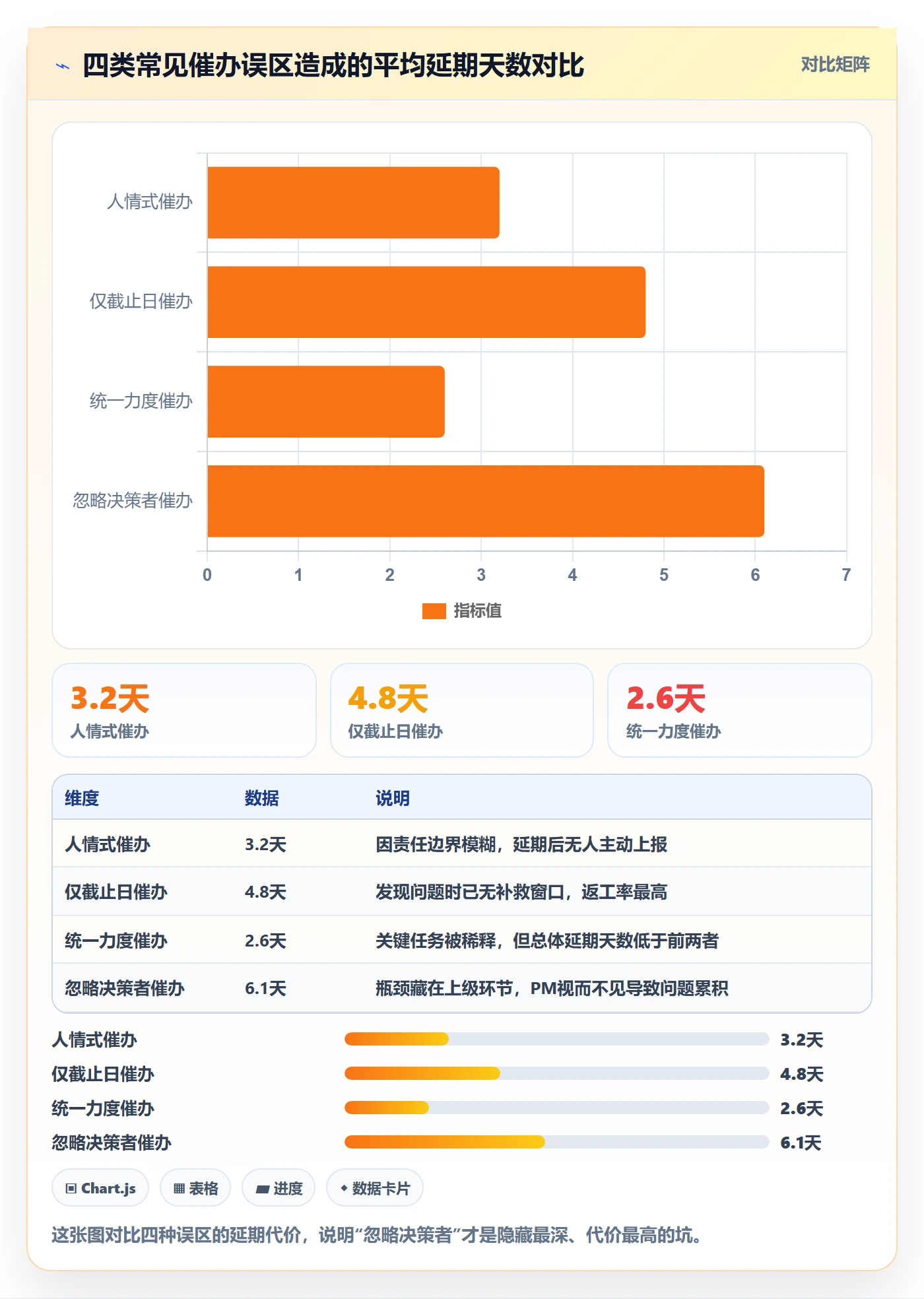Image resolution: width=924 pixels, height=1299 pixels.
Task: Select the 仅截止日催办 table row name
Action: 116,892
